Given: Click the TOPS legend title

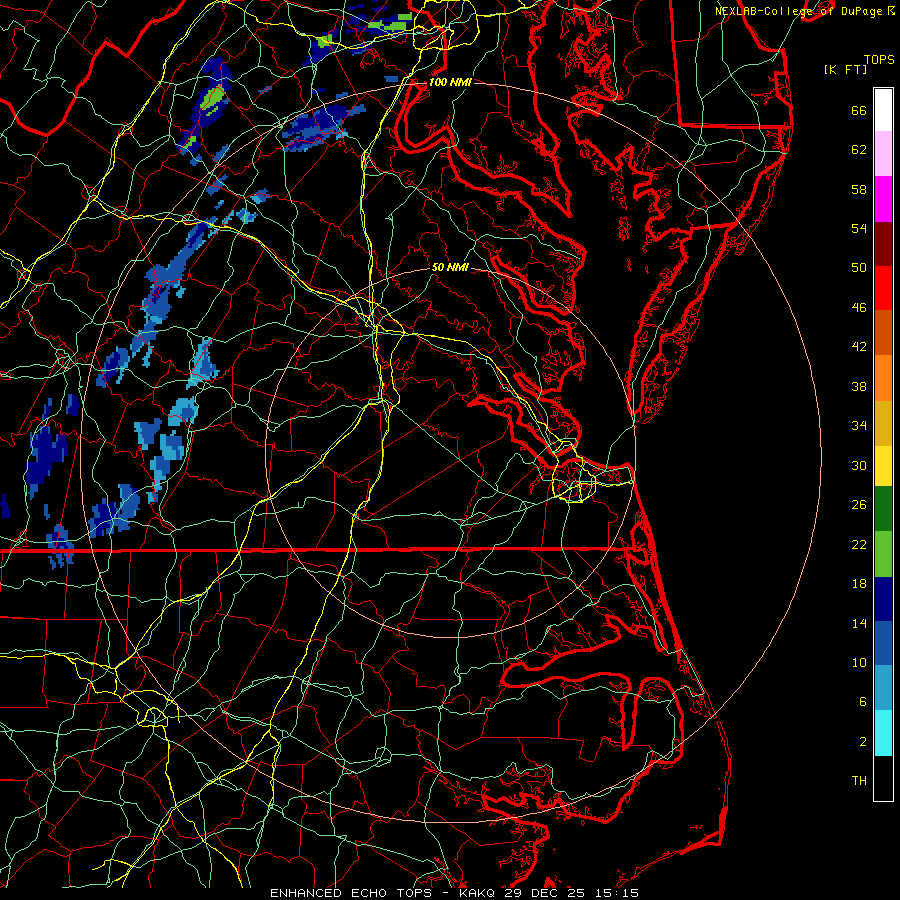Looking at the screenshot, I should tap(879, 60).
